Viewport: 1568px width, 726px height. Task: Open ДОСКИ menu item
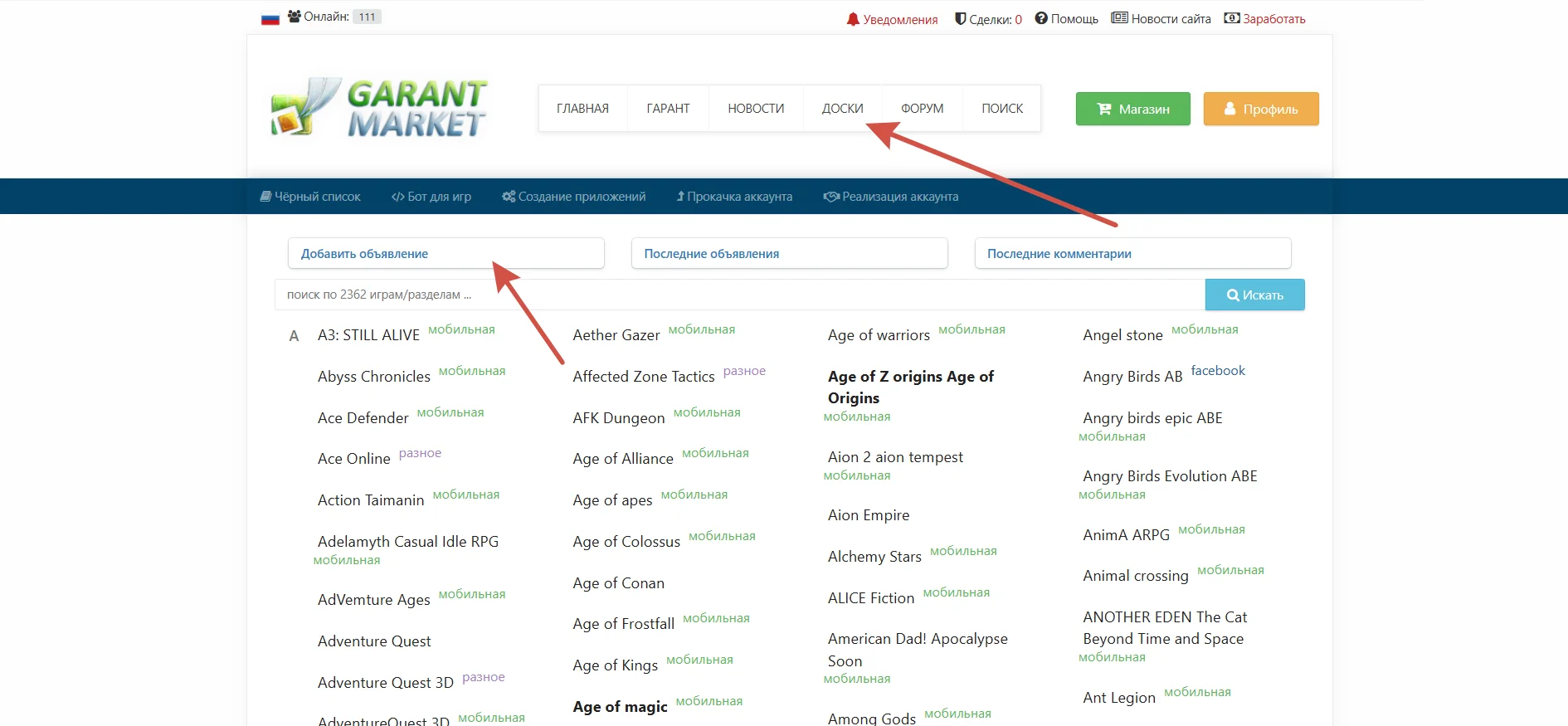point(842,109)
